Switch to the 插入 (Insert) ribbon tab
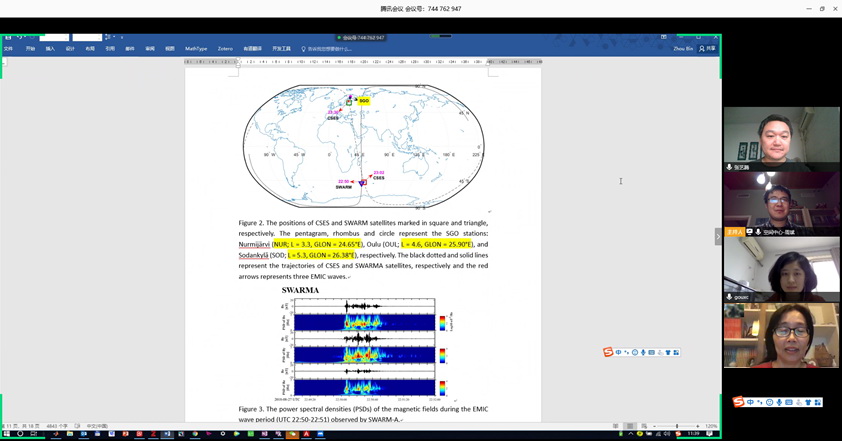 pyautogui.click(x=50, y=49)
